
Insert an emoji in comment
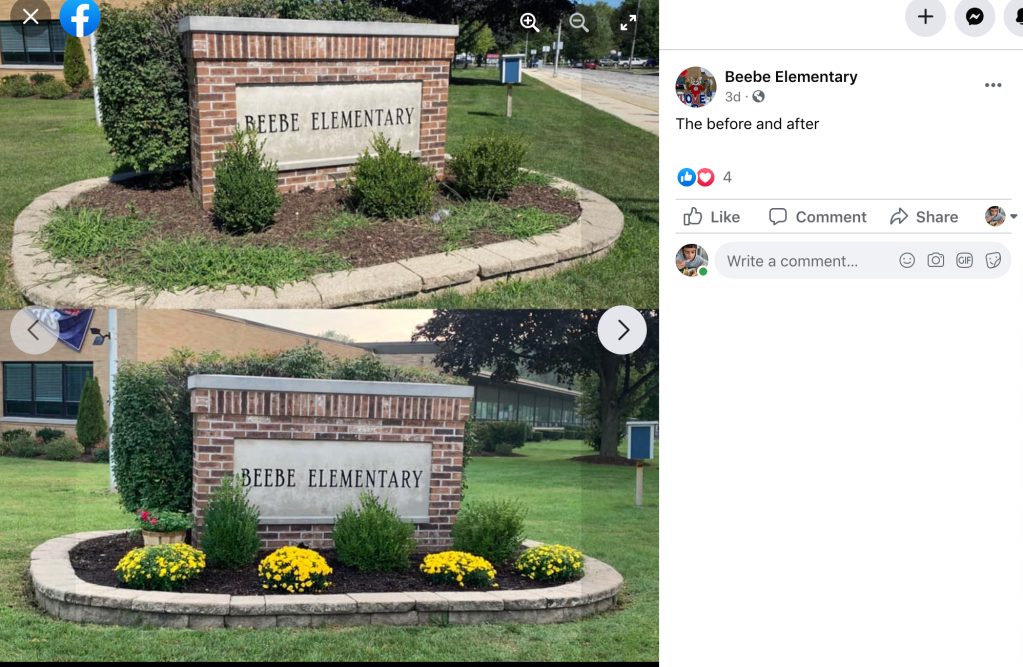[907, 260]
